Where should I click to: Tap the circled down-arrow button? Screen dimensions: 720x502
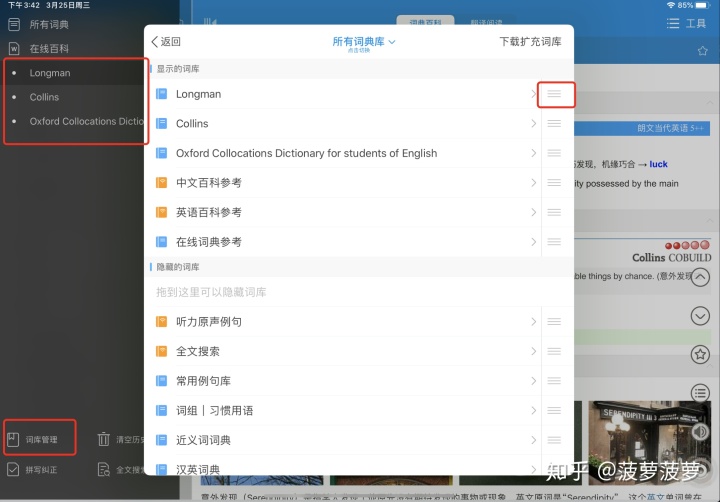700,316
